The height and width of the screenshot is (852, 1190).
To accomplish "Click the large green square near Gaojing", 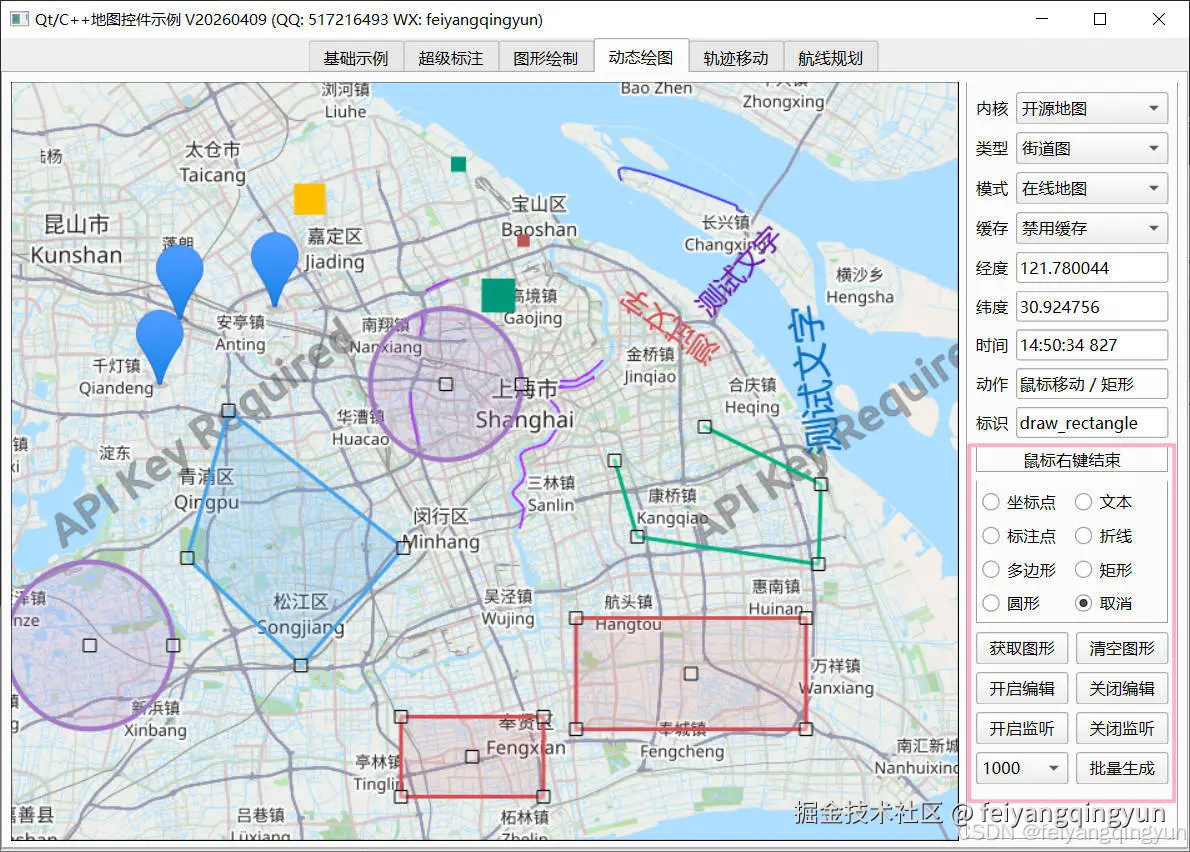I will pyautogui.click(x=499, y=295).
